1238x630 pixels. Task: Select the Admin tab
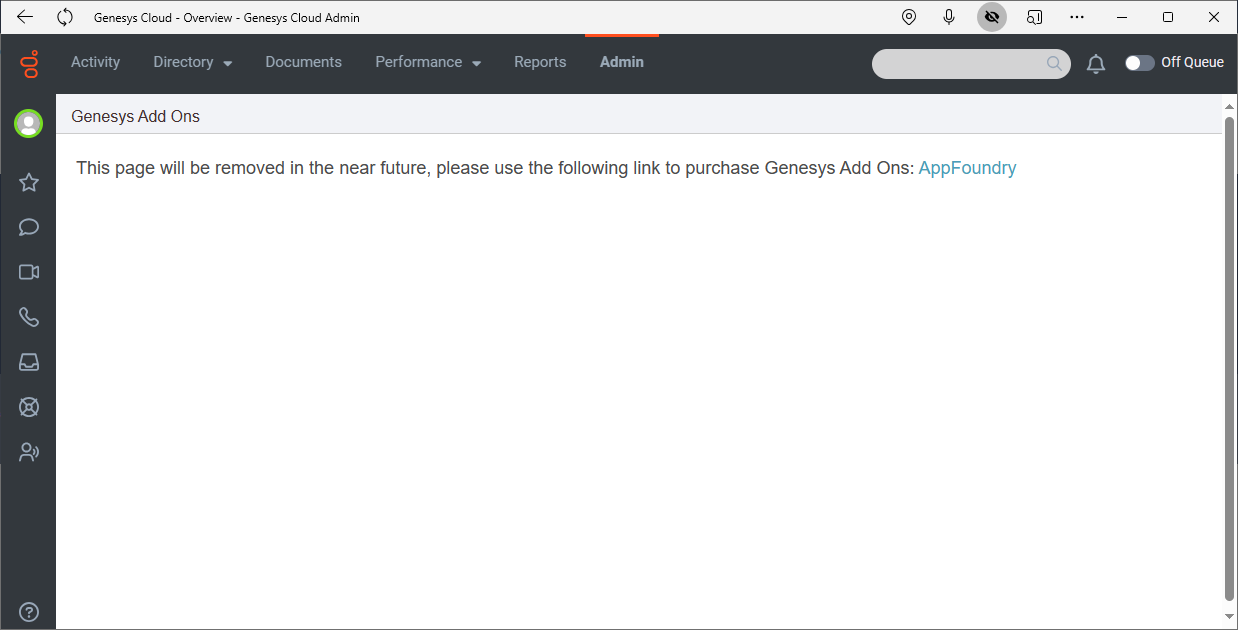[x=622, y=62]
